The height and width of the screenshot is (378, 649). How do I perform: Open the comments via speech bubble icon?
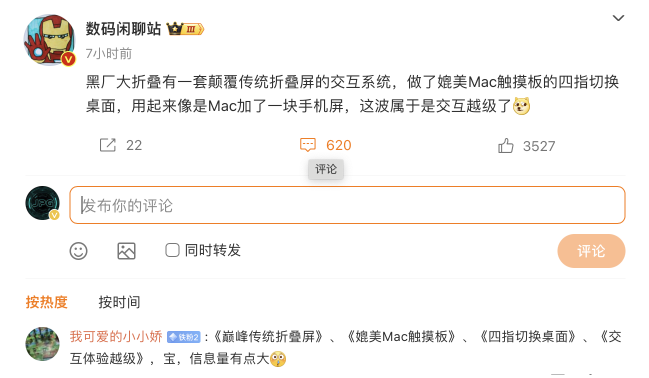pos(308,145)
